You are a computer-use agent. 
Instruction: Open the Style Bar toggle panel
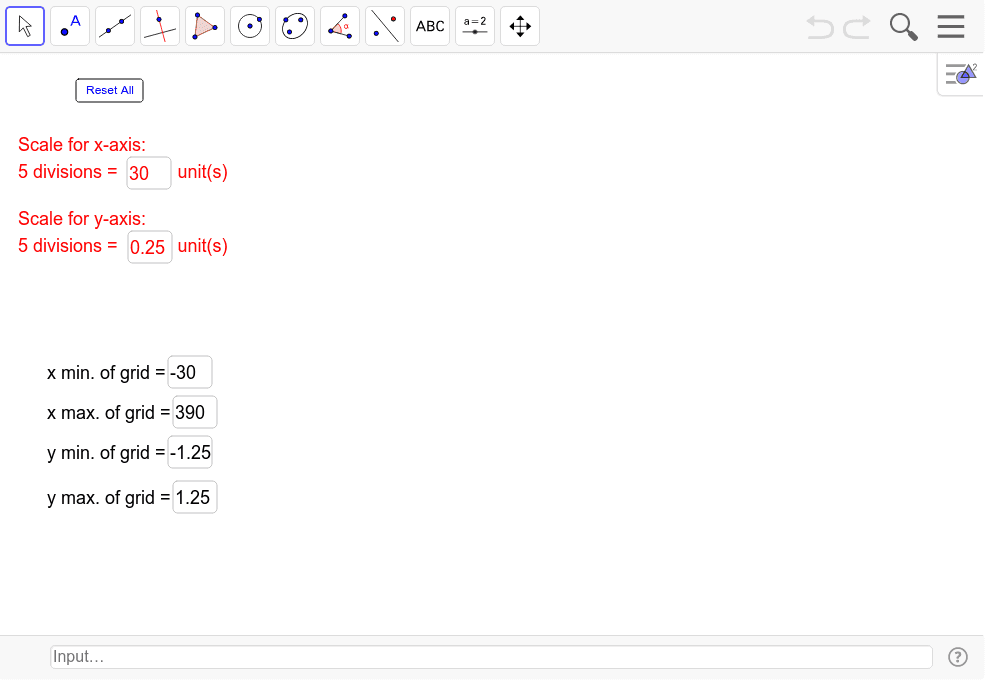click(961, 74)
